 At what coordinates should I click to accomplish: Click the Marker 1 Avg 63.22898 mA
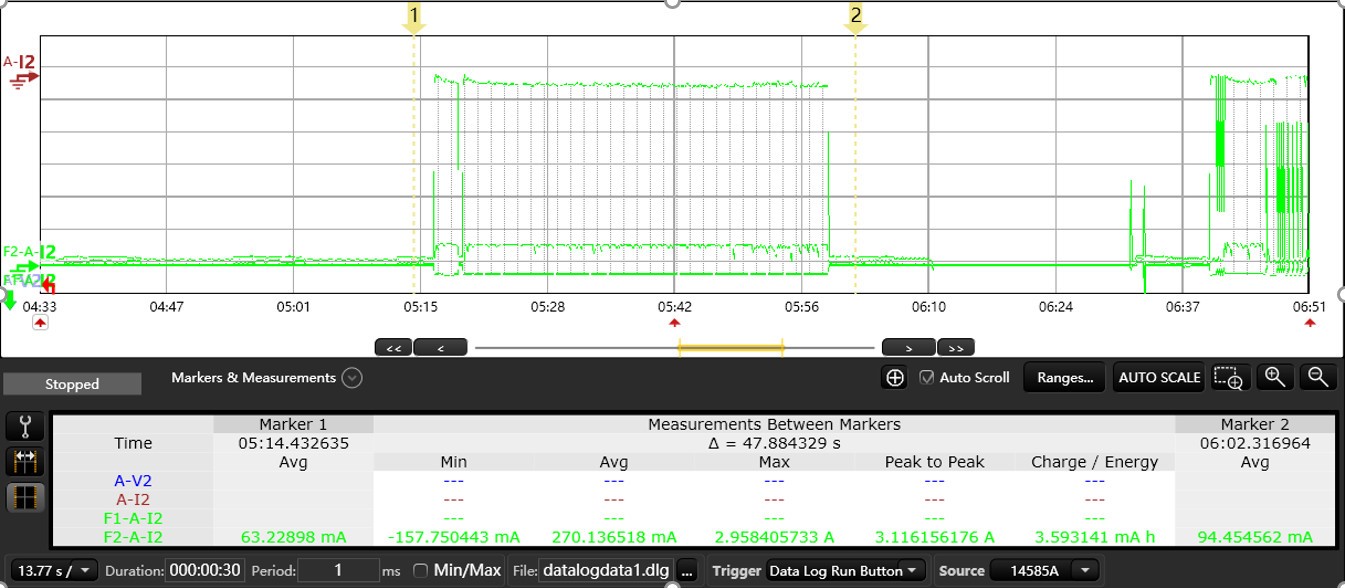click(x=293, y=538)
